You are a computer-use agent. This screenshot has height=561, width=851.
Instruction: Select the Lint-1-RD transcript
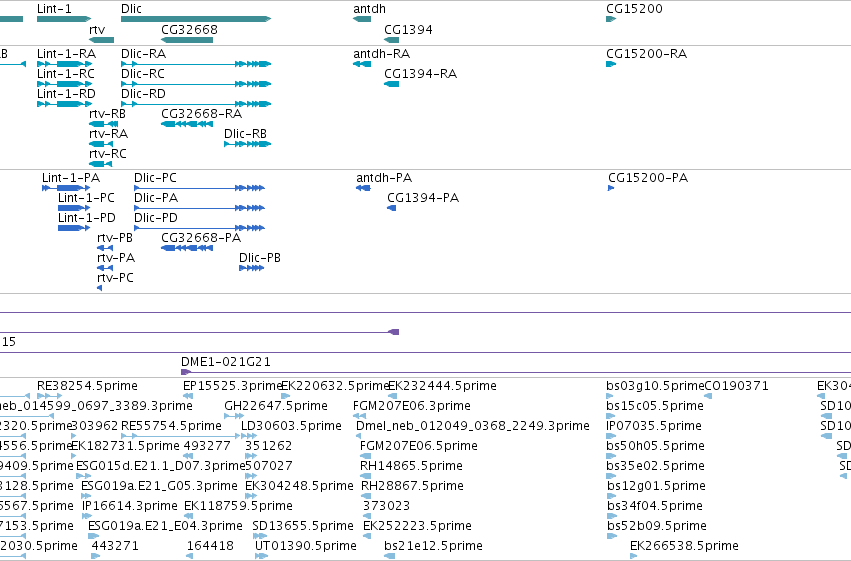point(64,104)
